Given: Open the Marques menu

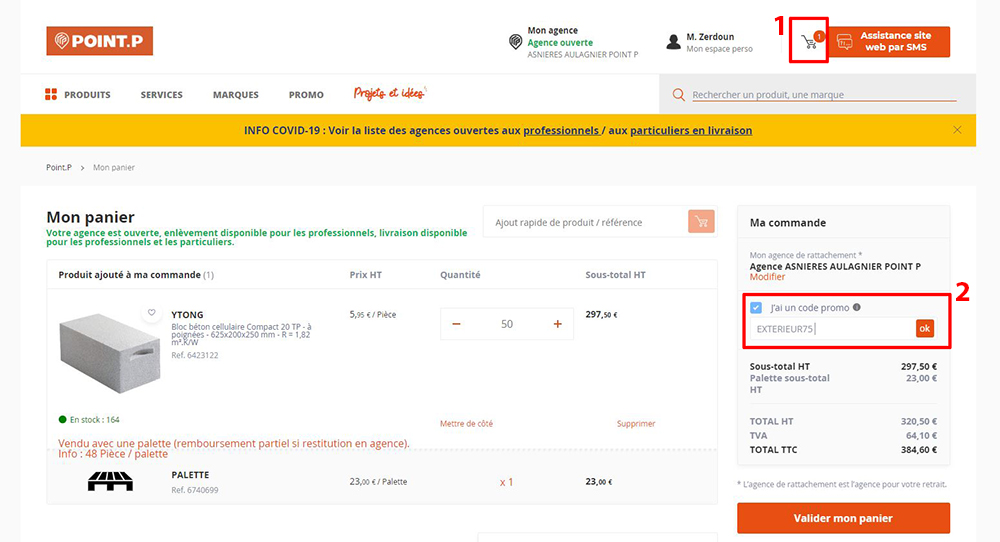Looking at the screenshot, I should point(235,95).
